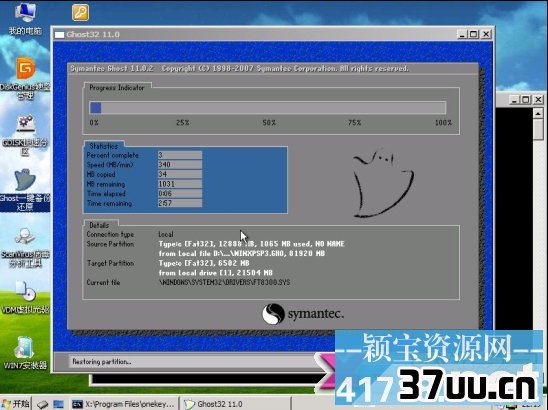The height and width of the screenshot is (410, 548).
Task: Click the Source Partition Fat32 details line
Action: [x=251, y=244]
